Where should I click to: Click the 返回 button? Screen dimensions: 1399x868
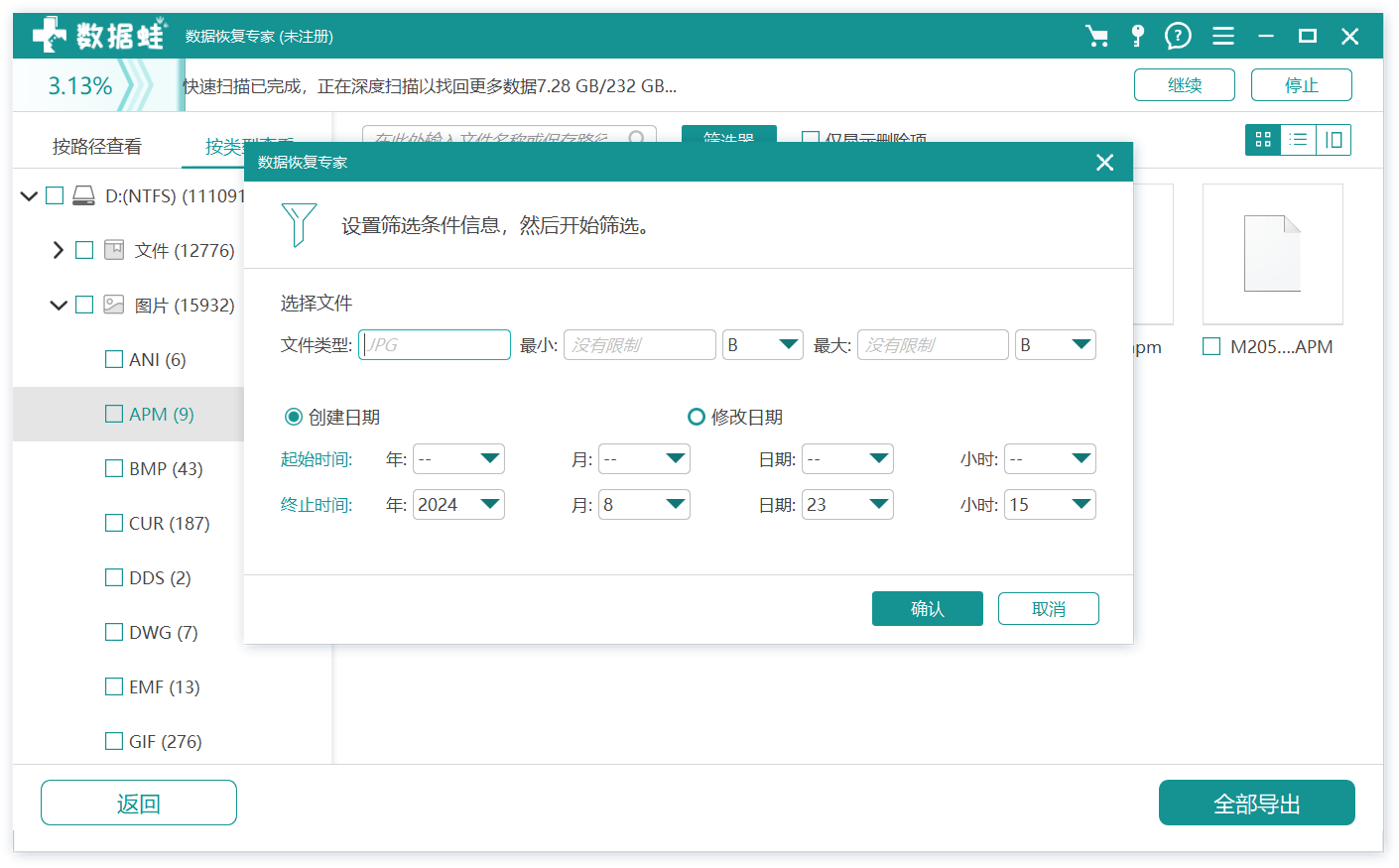coord(139,803)
